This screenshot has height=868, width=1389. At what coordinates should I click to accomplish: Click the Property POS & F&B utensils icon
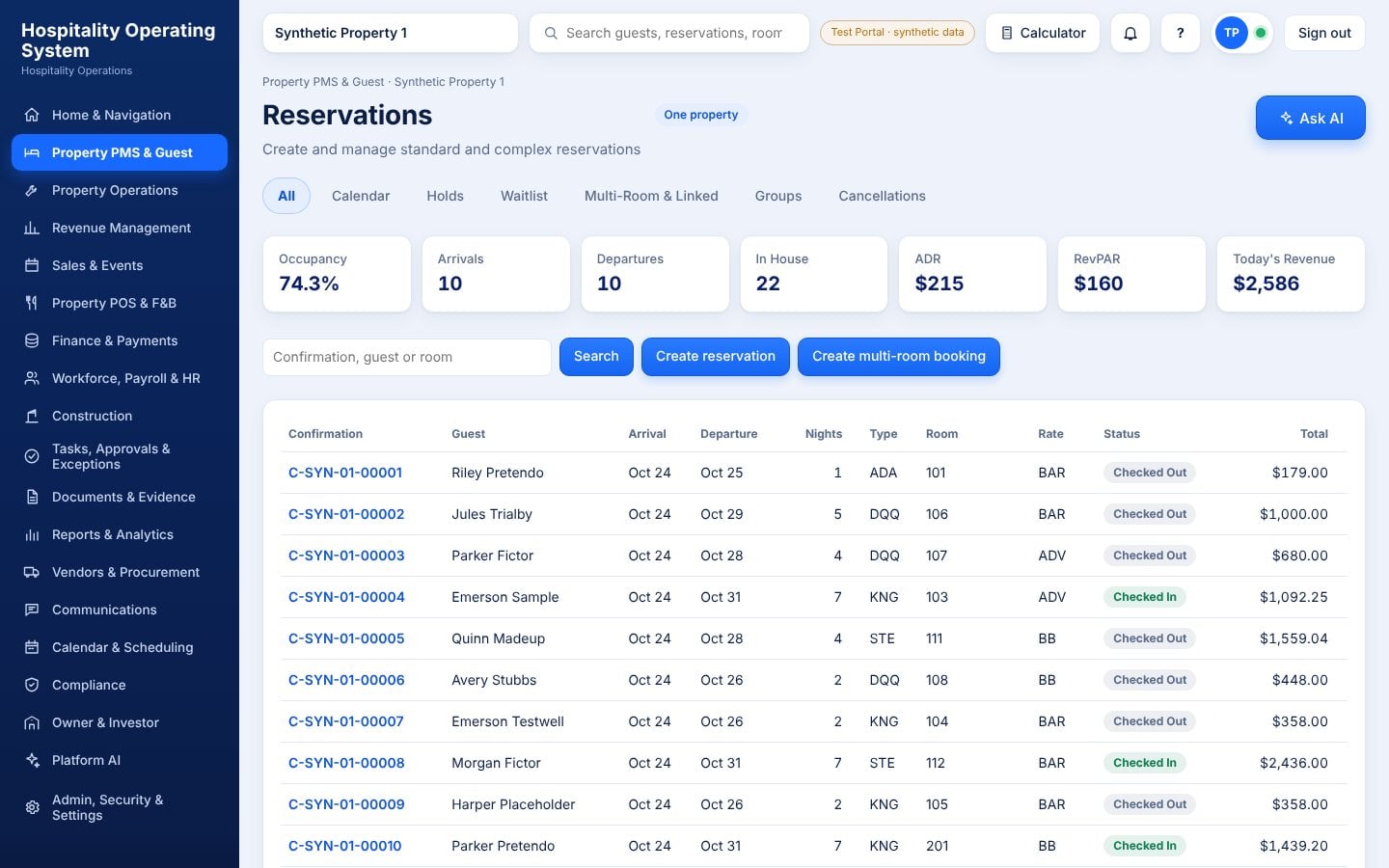32,303
